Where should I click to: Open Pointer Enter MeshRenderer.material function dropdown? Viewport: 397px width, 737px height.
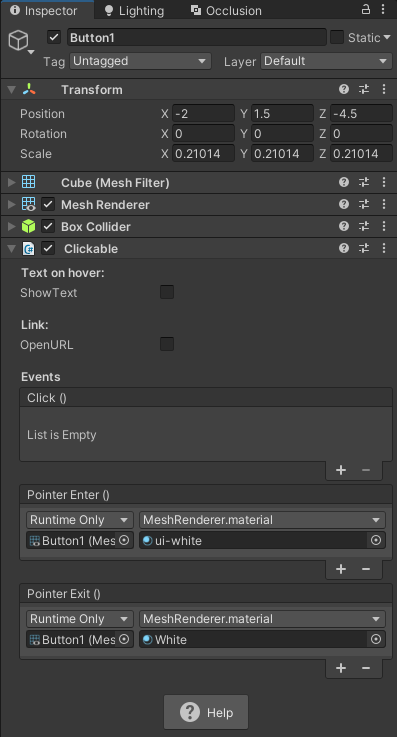pyautogui.click(x=262, y=520)
